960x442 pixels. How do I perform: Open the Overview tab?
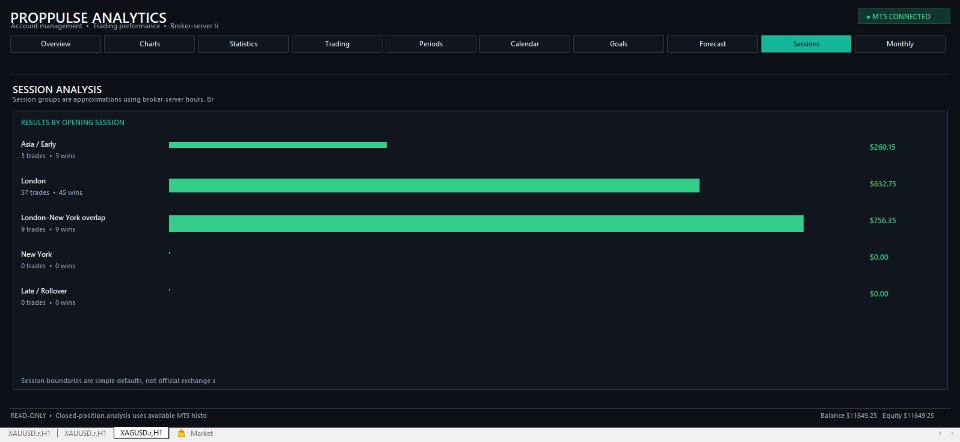[56, 44]
